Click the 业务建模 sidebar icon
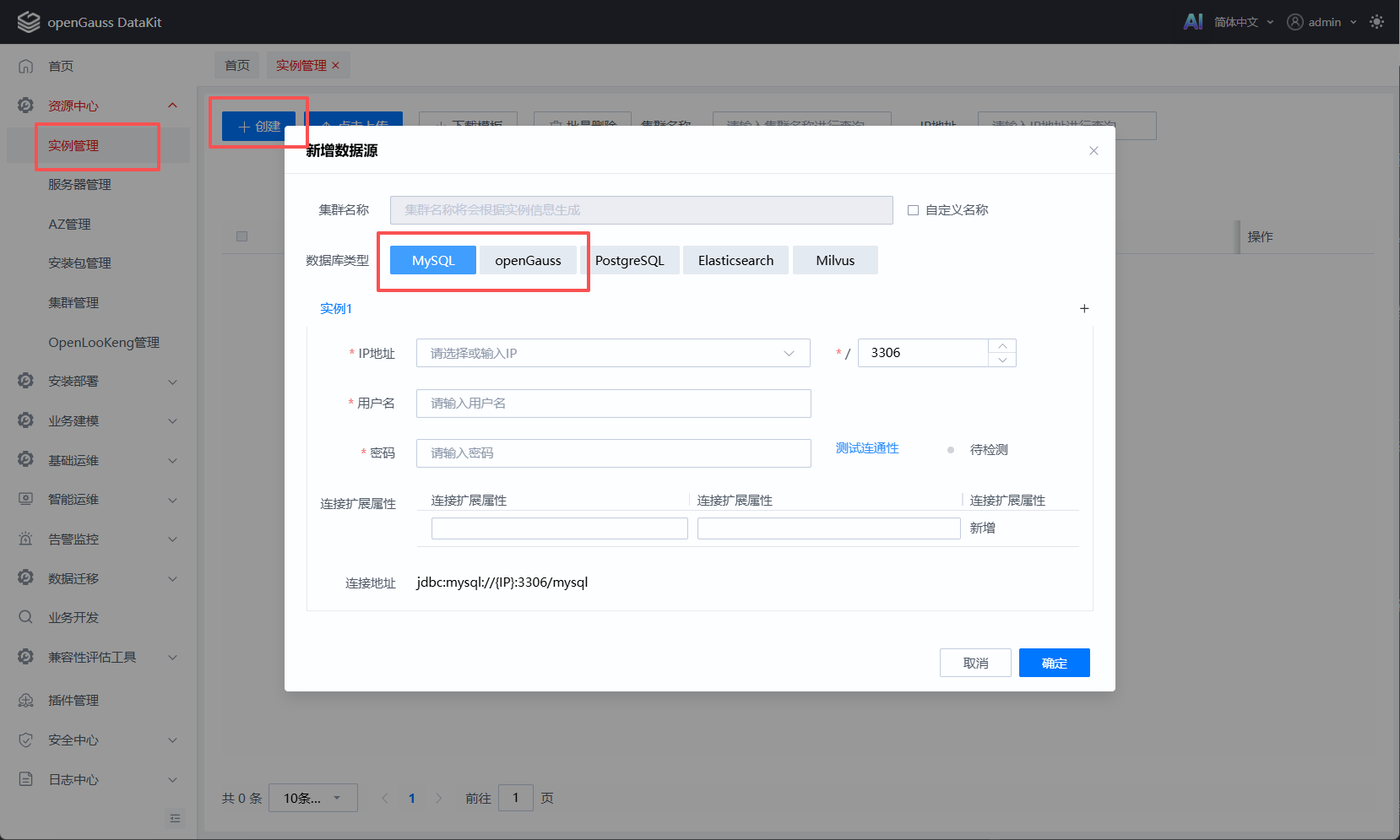1400x840 pixels. coord(26,420)
